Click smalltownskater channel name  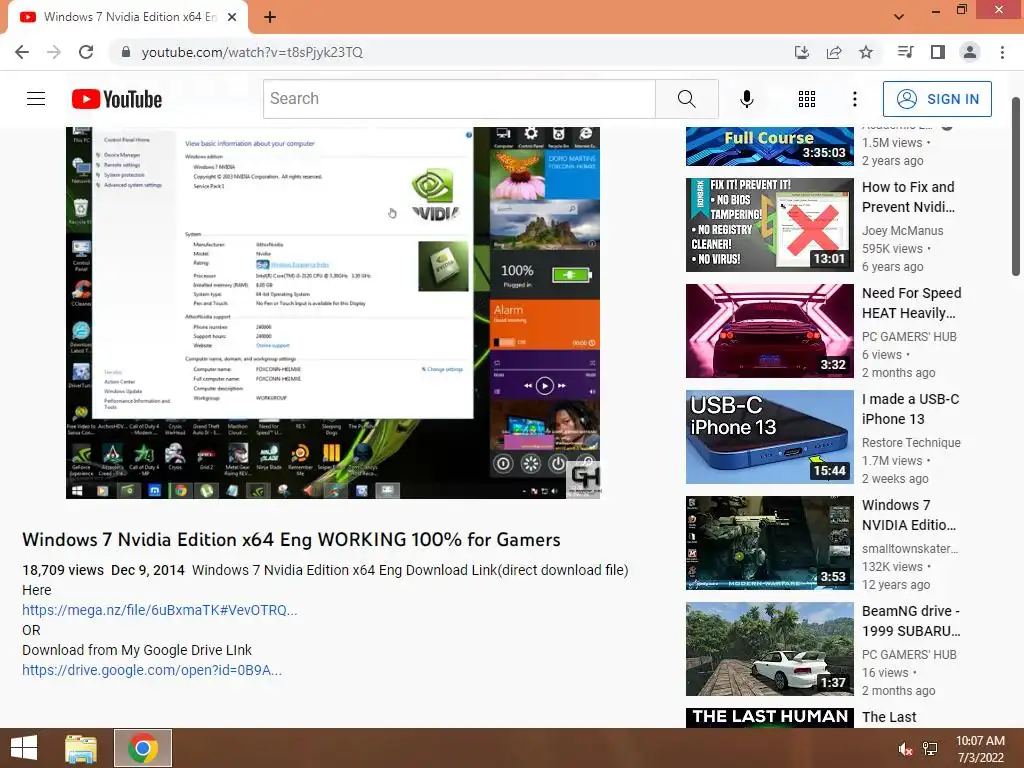pos(910,549)
